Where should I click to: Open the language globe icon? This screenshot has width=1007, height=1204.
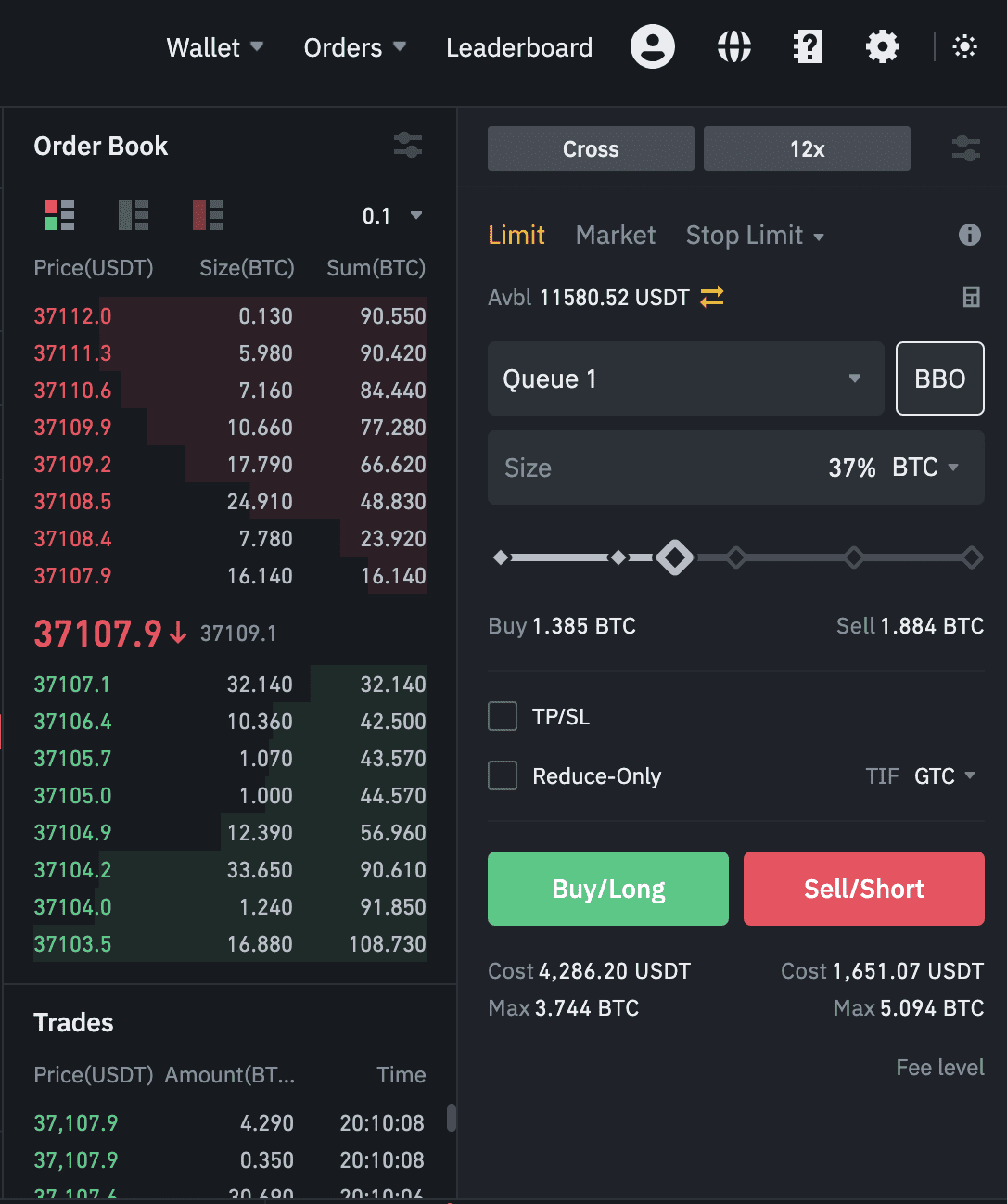(733, 46)
